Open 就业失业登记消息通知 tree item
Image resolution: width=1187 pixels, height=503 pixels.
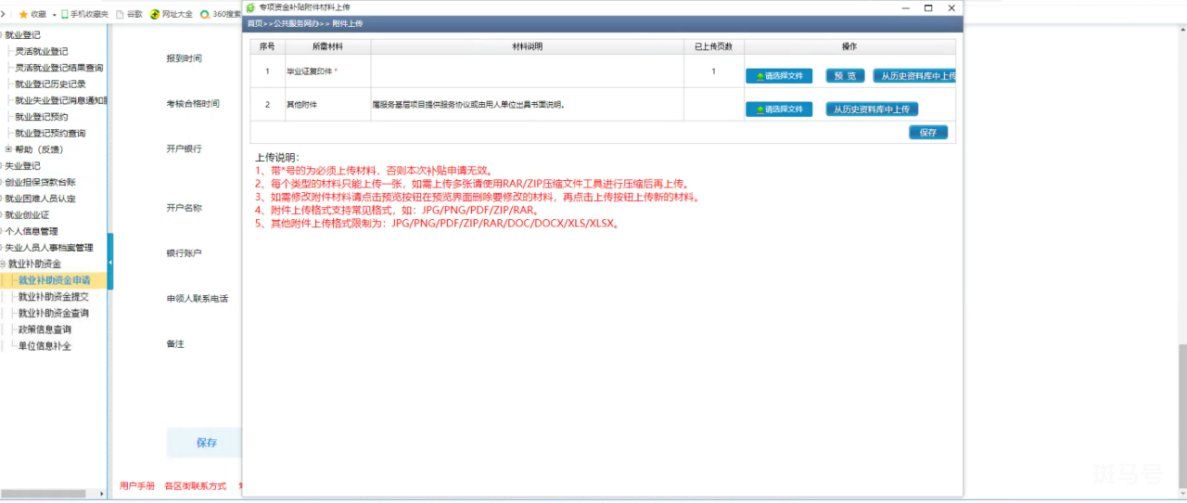61,100
